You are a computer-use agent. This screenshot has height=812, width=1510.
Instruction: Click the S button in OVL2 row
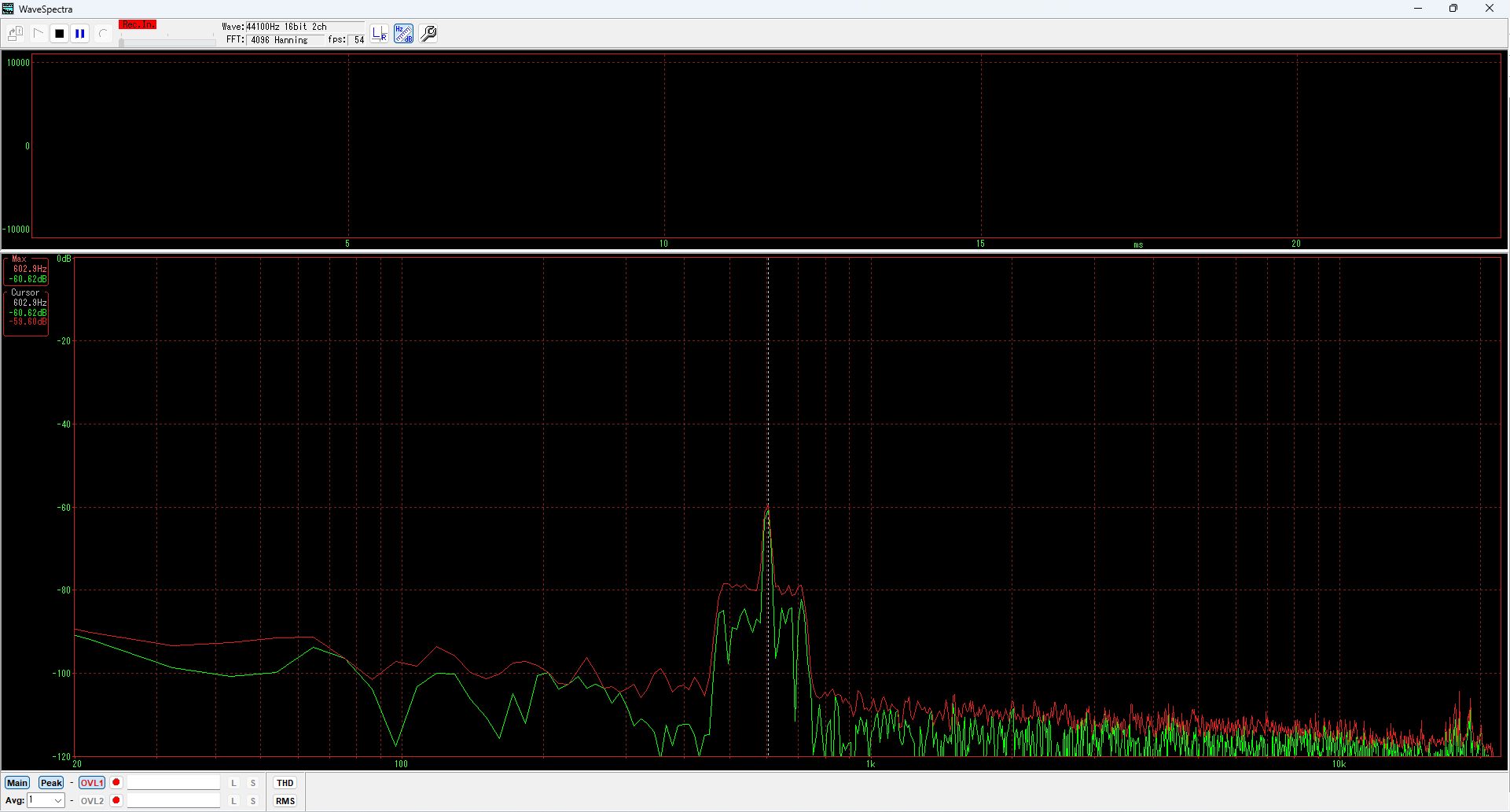(x=253, y=801)
